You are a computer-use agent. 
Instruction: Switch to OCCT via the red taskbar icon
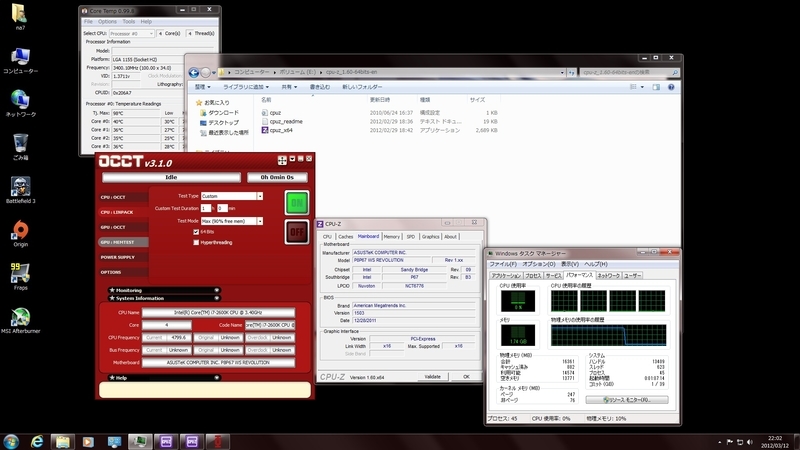pyautogui.click(x=217, y=441)
